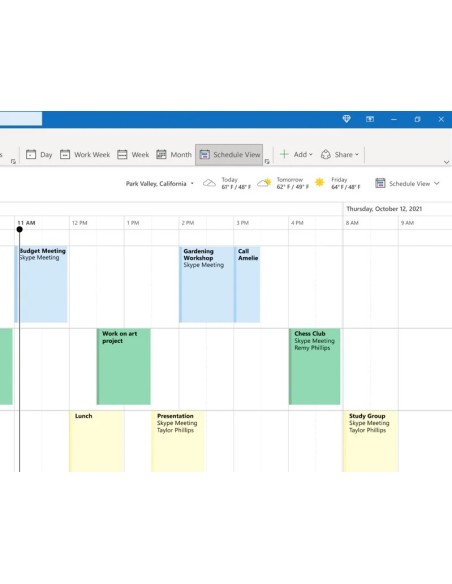Viewport: 452px width, 584px height.
Task: Open the Share calendar dropdown
Action: click(340, 155)
